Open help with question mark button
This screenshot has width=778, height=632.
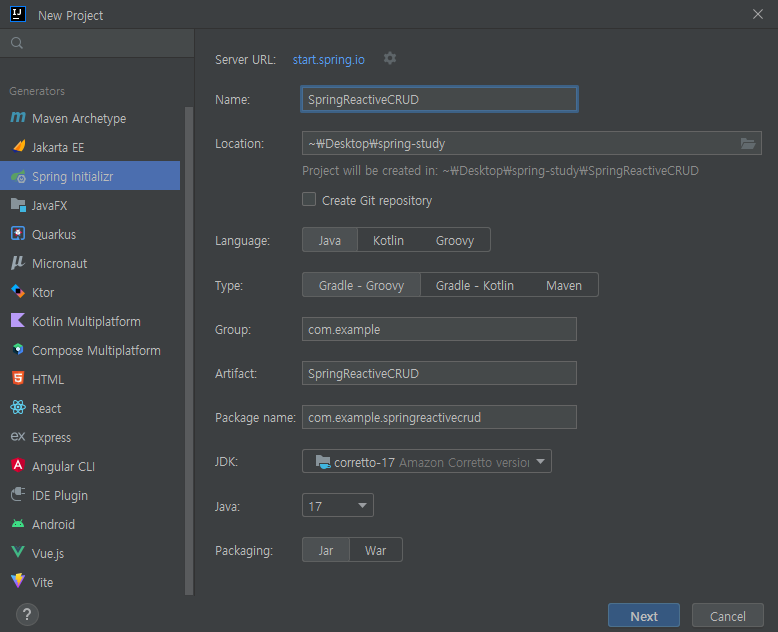point(27,615)
